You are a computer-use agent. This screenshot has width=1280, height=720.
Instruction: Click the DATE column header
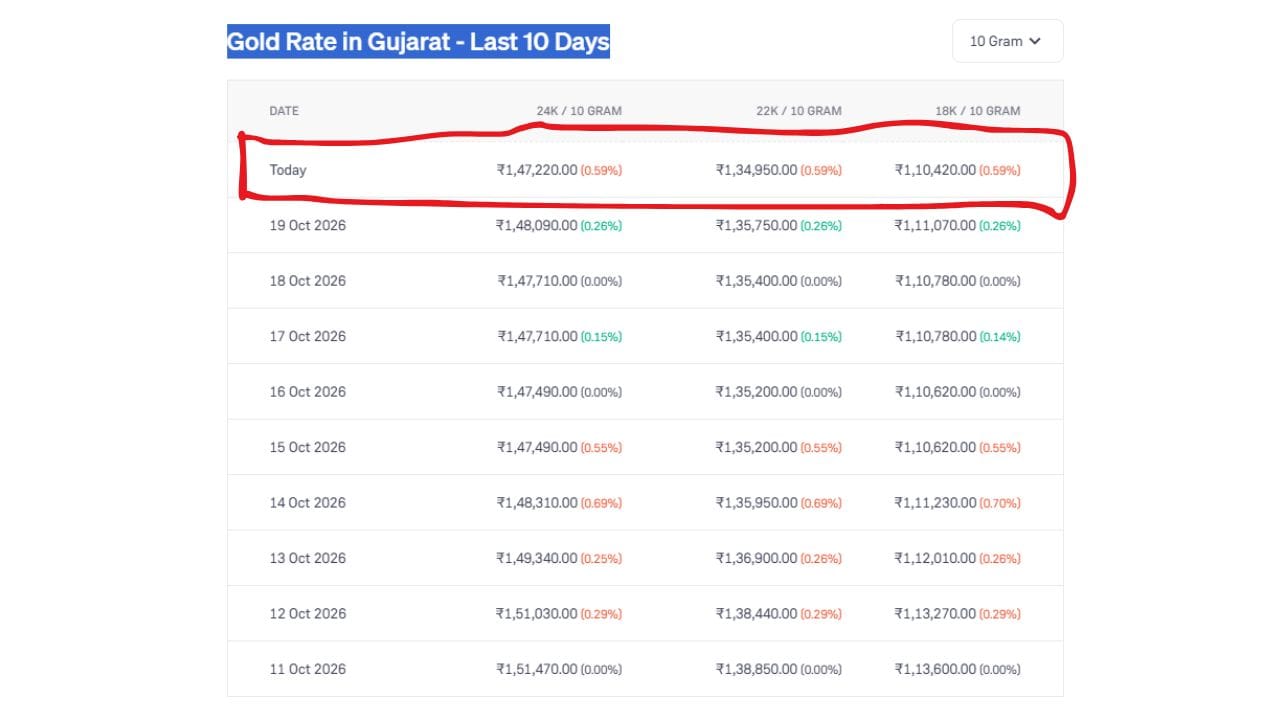[x=284, y=111]
